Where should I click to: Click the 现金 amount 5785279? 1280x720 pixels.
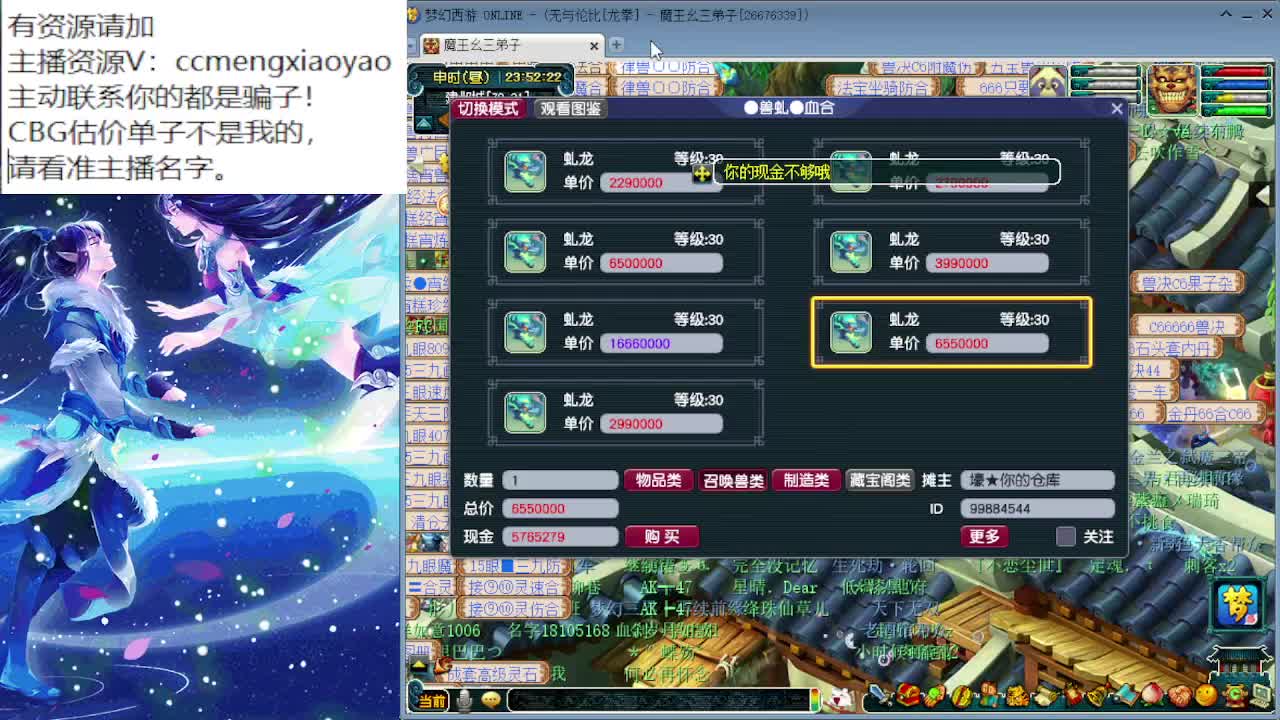click(x=561, y=537)
